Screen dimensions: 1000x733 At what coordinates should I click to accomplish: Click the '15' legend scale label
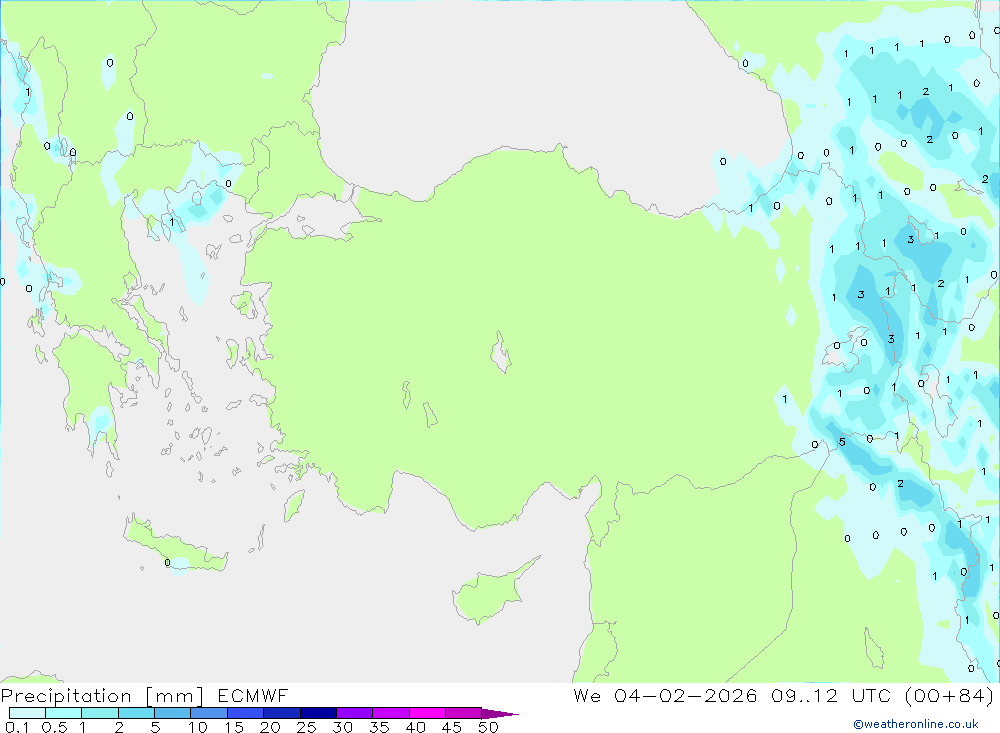coord(234,727)
